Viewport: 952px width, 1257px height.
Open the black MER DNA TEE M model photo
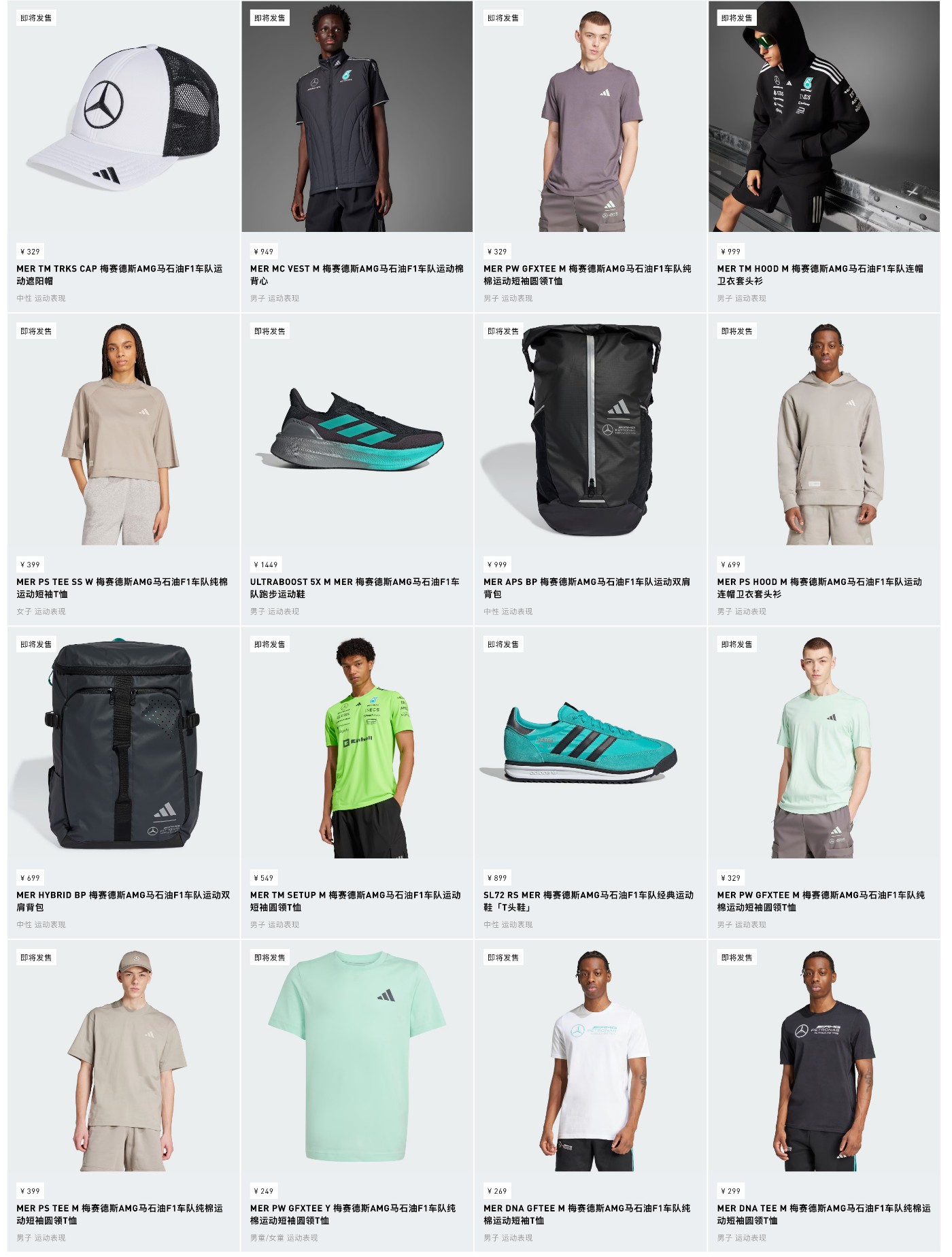pyautogui.click(x=824, y=1056)
